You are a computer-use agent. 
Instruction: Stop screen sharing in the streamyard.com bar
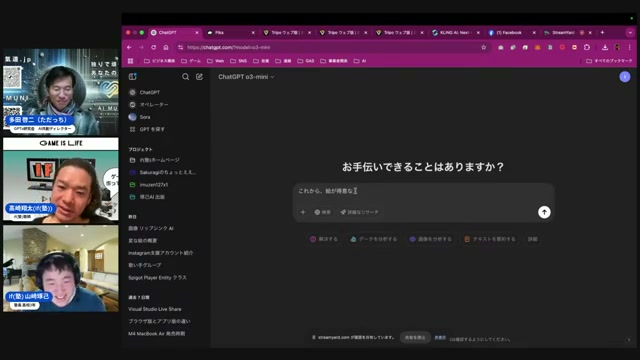pyautogui.click(x=415, y=338)
